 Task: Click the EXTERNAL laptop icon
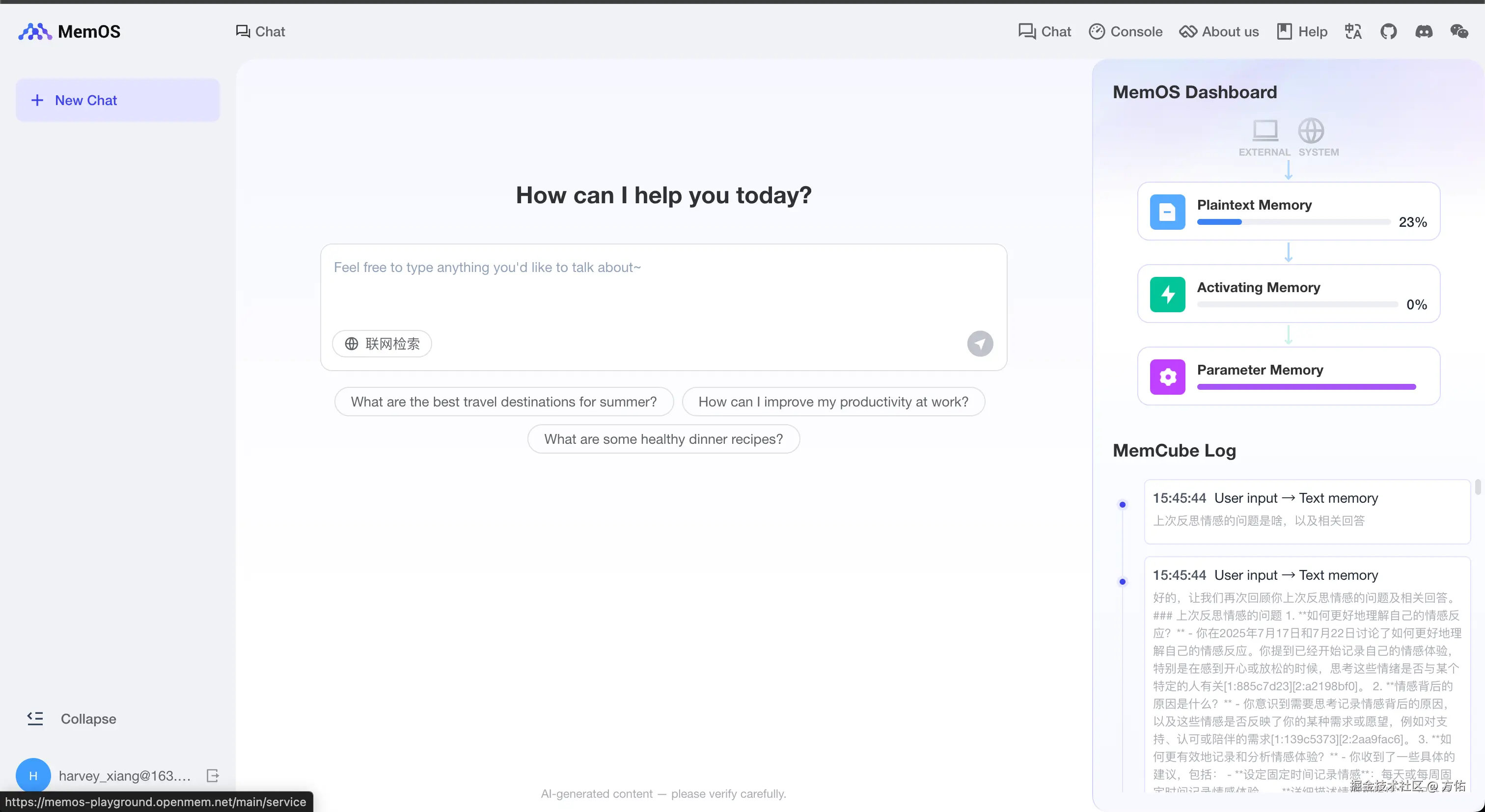point(1265,131)
